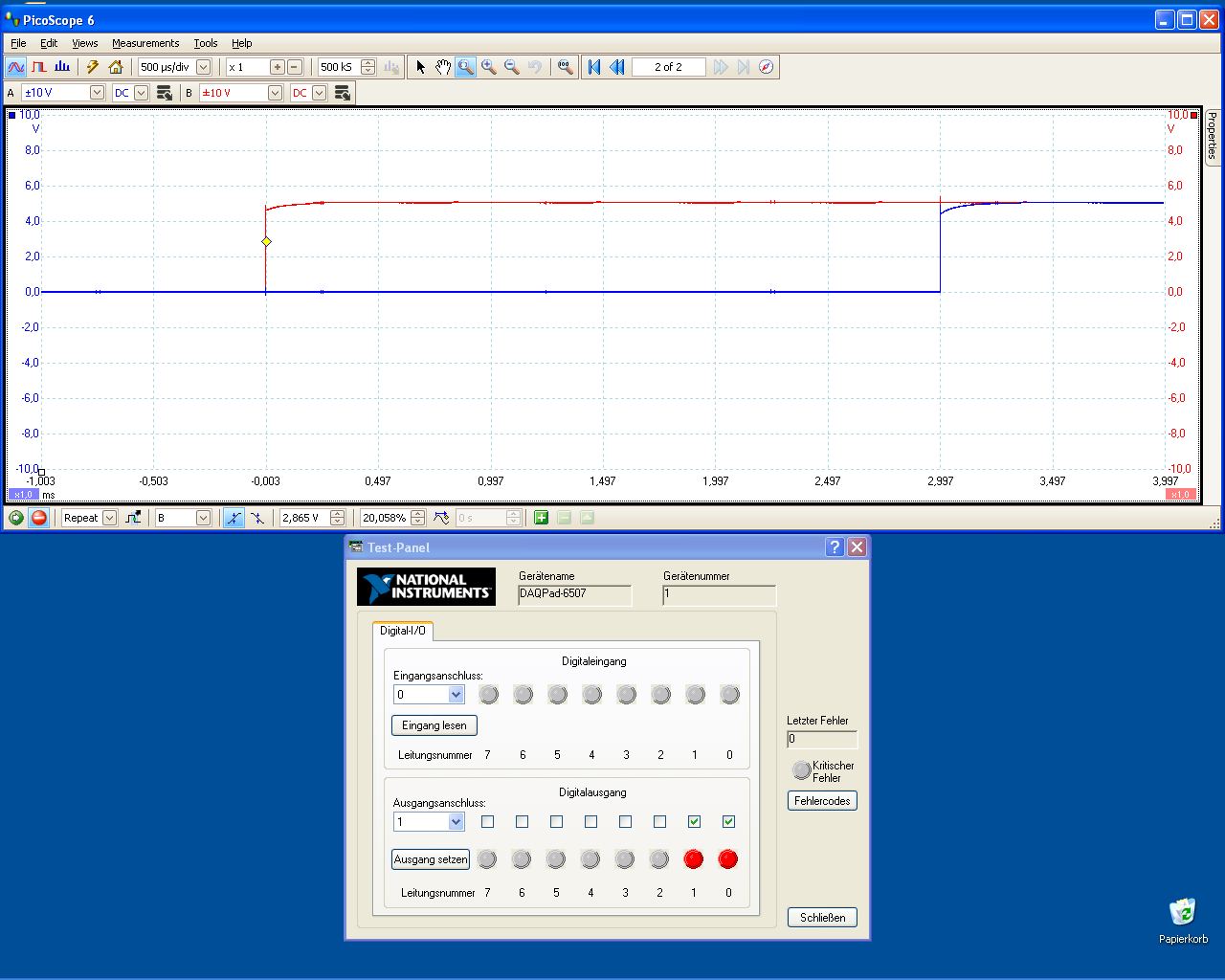Toggle digital output checkbox for line 7

tap(488, 821)
